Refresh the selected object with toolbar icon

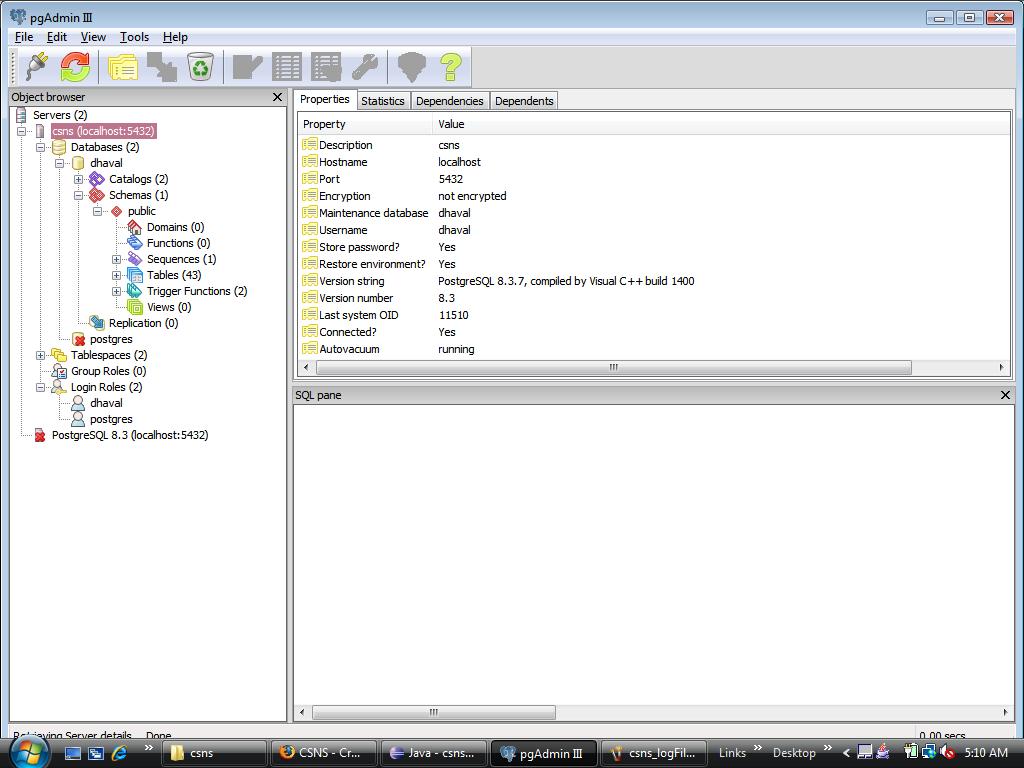[x=75, y=67]
